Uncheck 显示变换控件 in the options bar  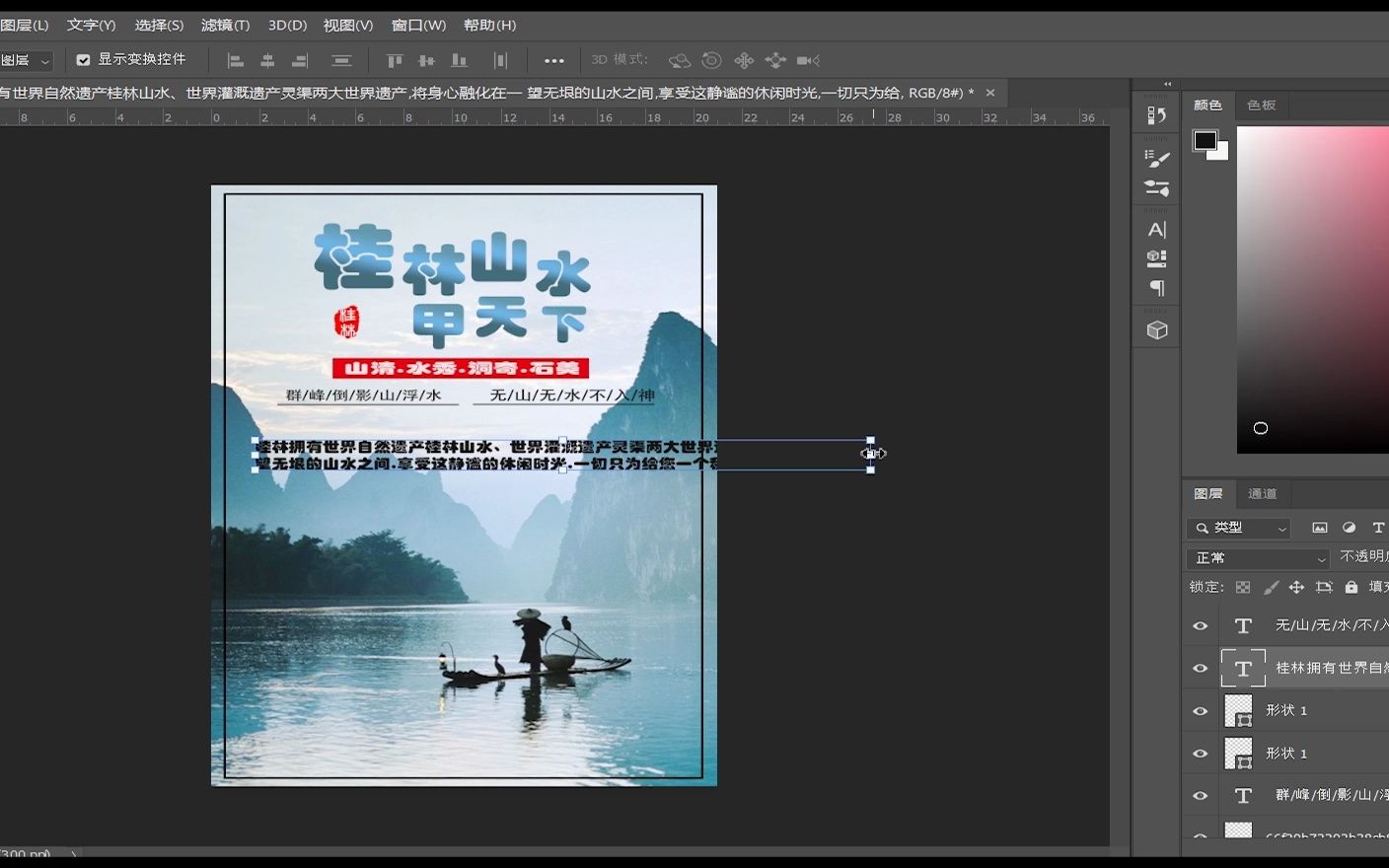tap(84, 59)
